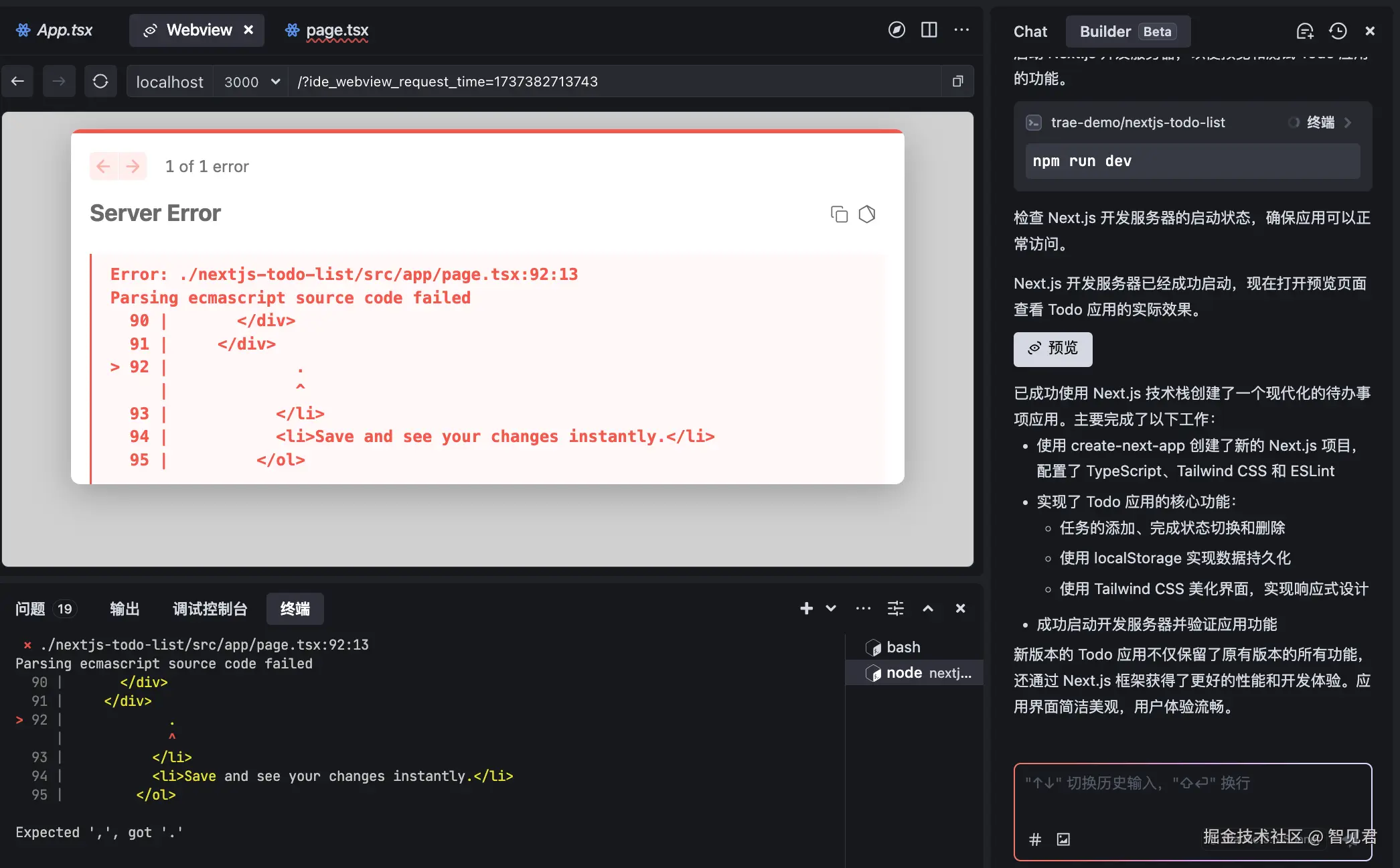Image resolution: width=1400 pixels, height=868 pixels.
Task: Open terminal launch profile dropdown arrow
Action: pos(831,608)
